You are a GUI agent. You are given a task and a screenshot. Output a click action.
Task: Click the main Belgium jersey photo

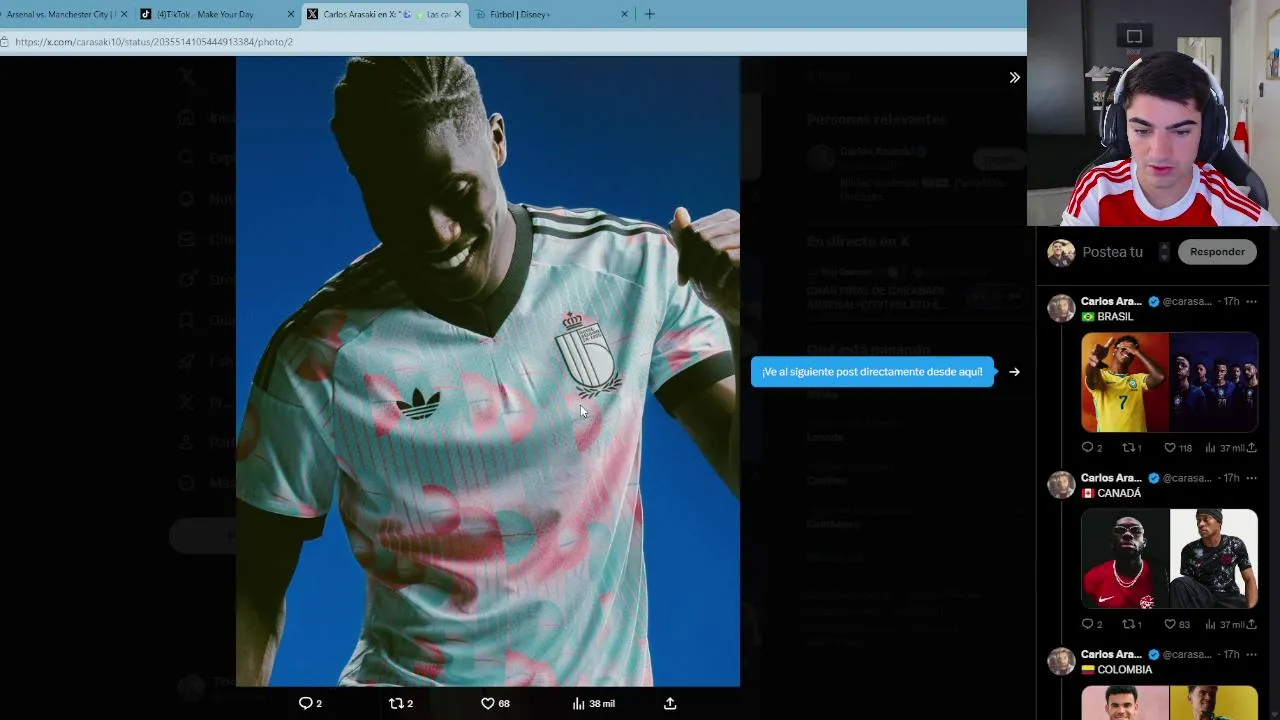[488, 371]
